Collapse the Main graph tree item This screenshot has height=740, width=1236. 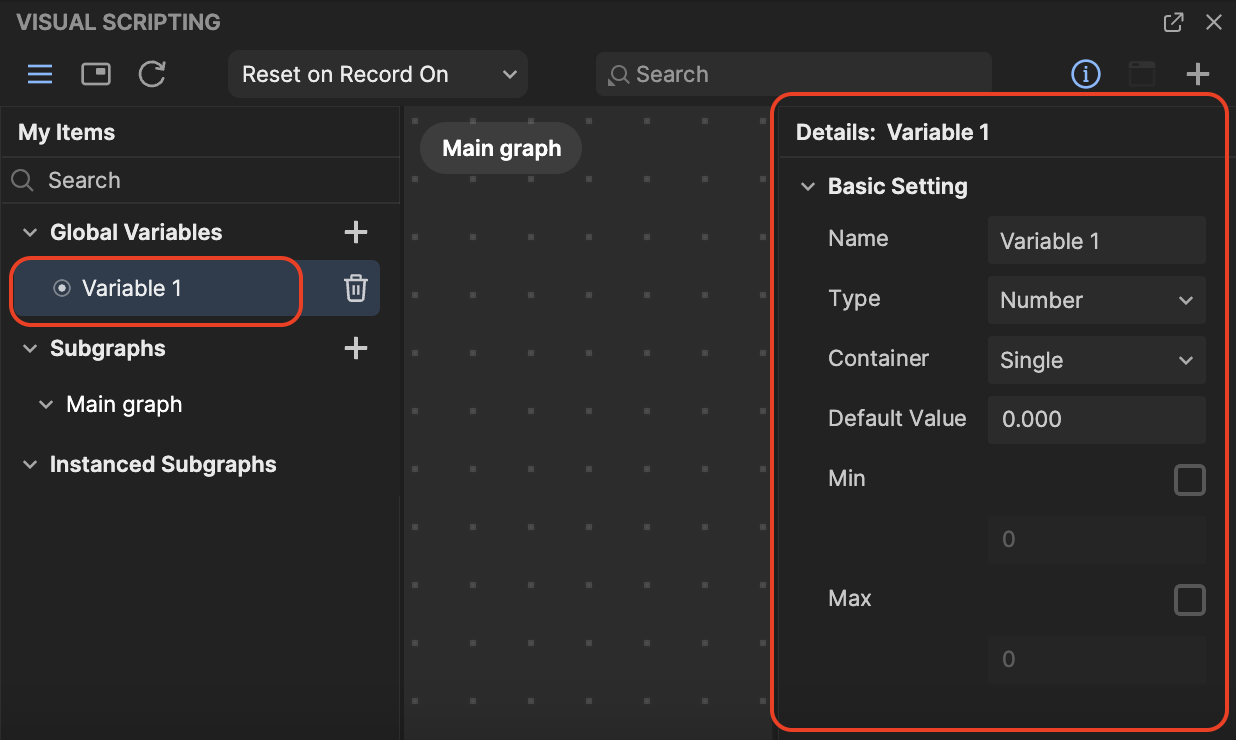45,405
